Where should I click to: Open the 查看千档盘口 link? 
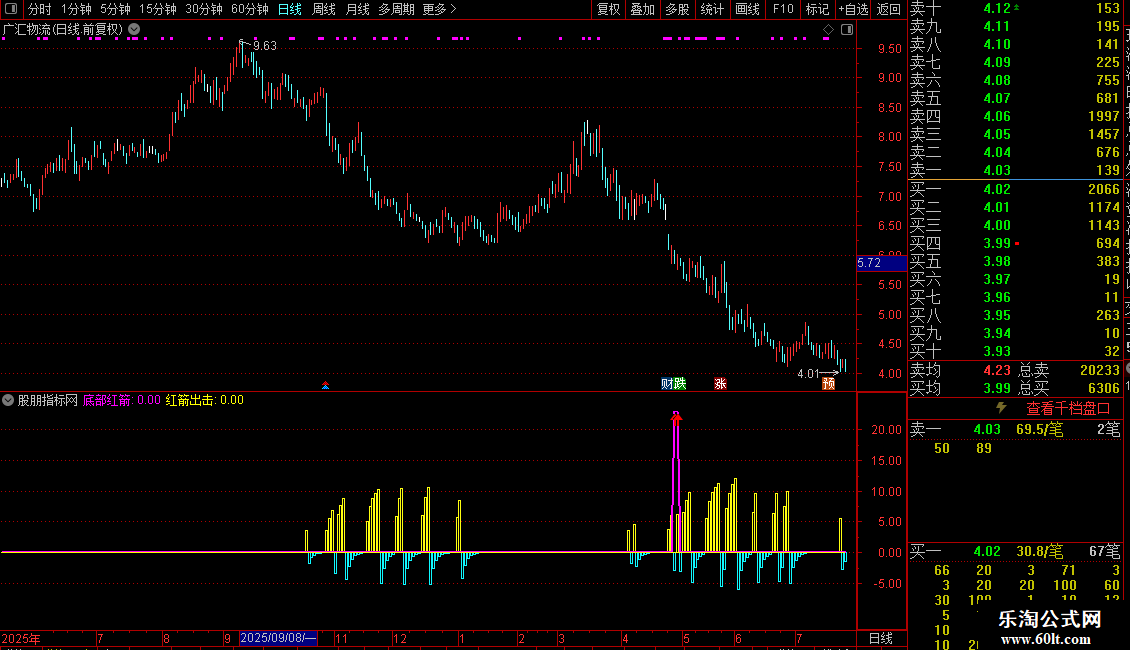coord(1068,409)
